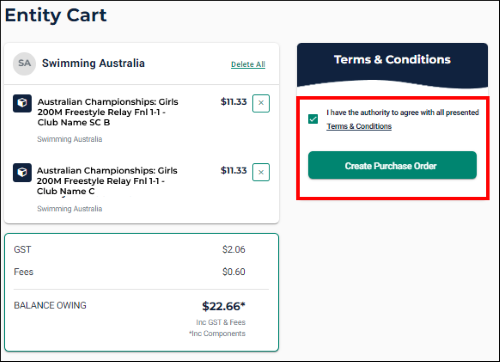Click first item's $11.33 price
This screenshot has height=362, width=500.
point(234,102)
